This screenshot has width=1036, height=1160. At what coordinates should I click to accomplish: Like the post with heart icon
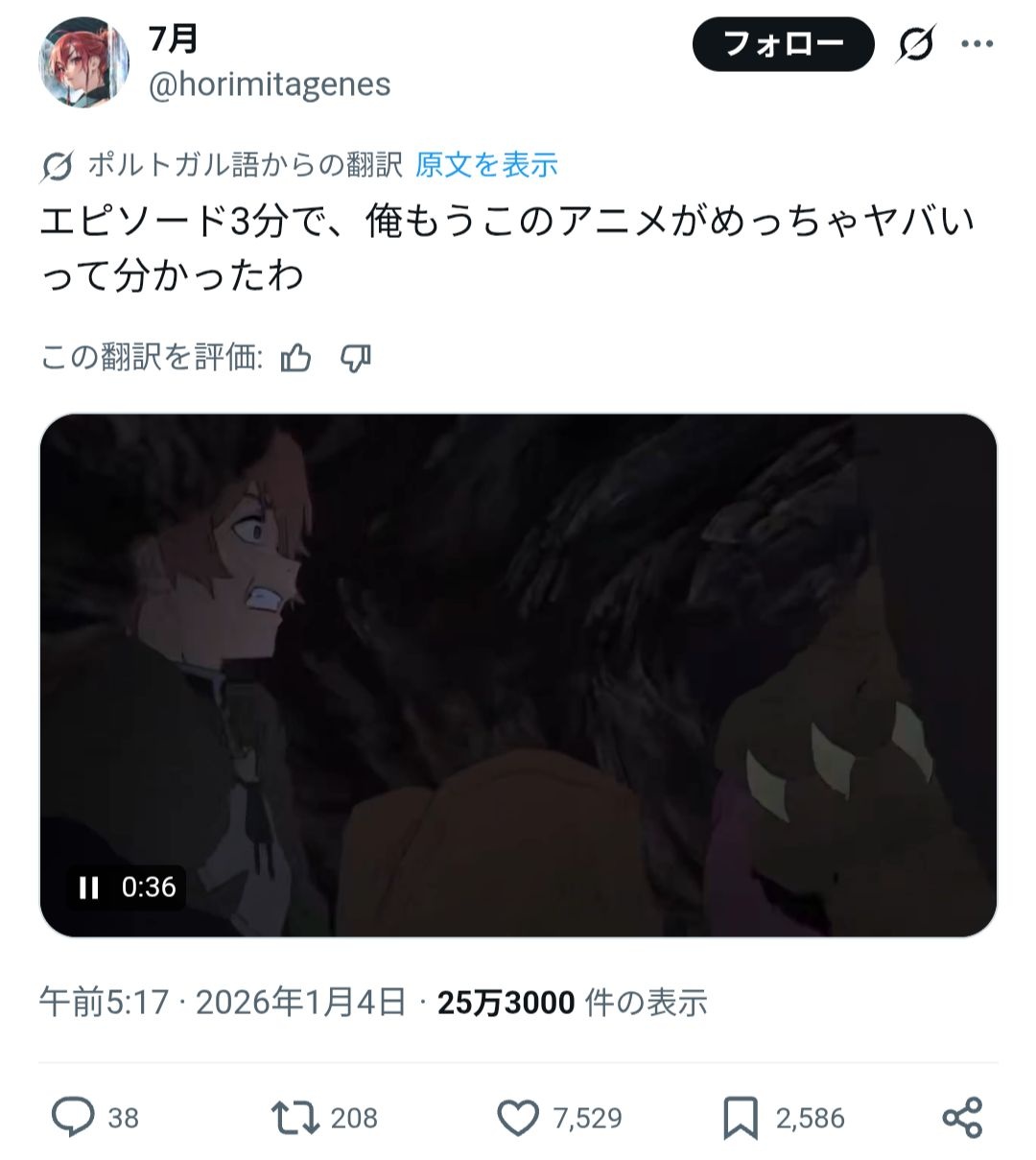pos(518,1117)
